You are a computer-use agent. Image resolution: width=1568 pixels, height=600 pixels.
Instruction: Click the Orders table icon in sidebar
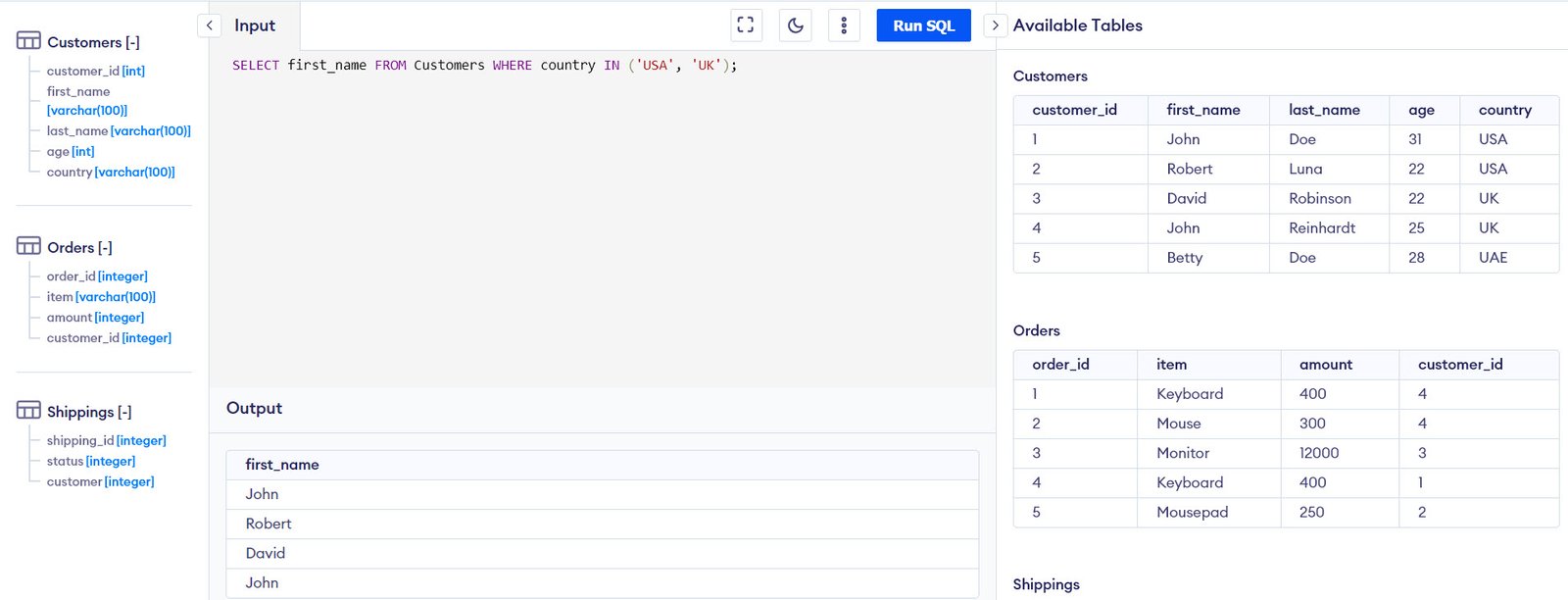(x=28, y=246)
